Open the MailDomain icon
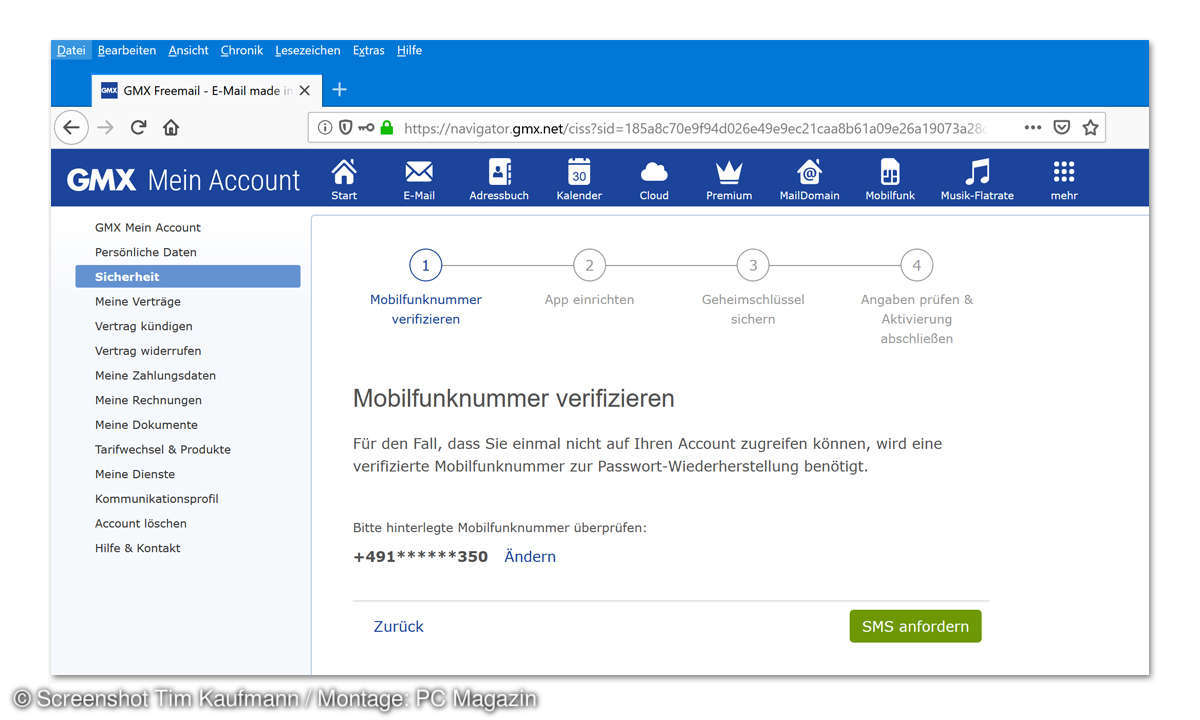 click(809, 172)
